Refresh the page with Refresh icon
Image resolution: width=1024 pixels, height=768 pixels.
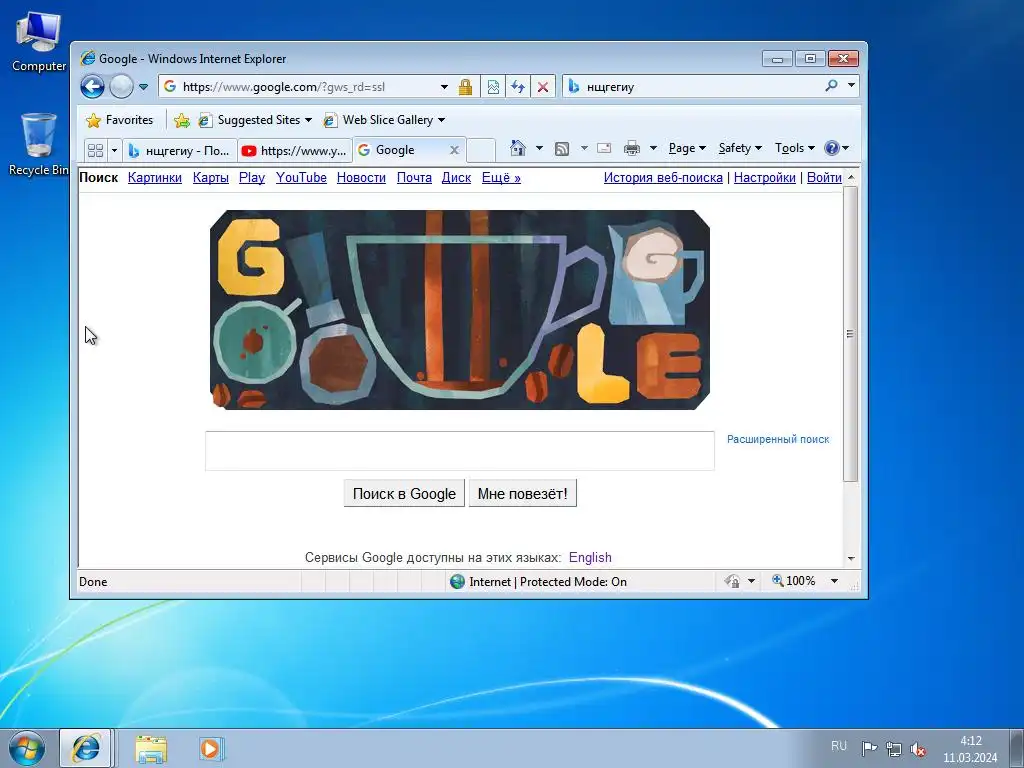pos(518,86)
